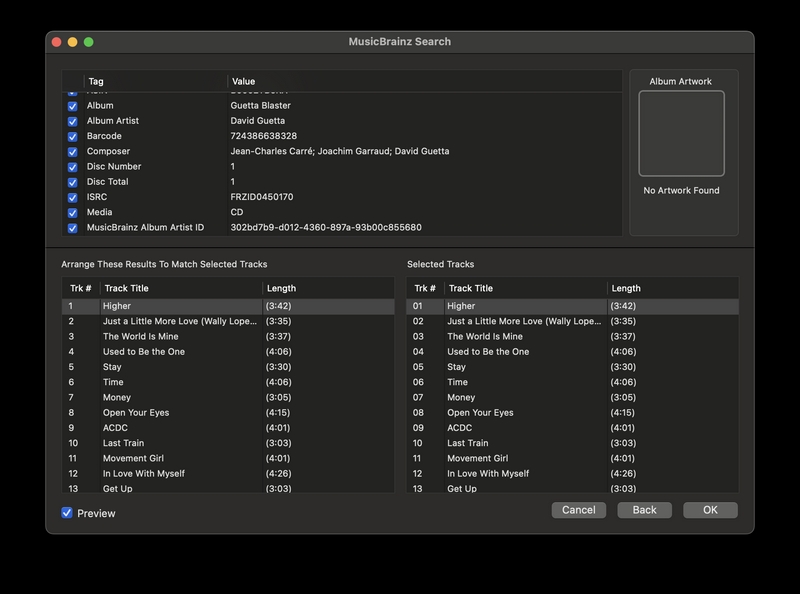Click the Jean-Charles Carré composer value
800x594 pixels.
(340, 152)
